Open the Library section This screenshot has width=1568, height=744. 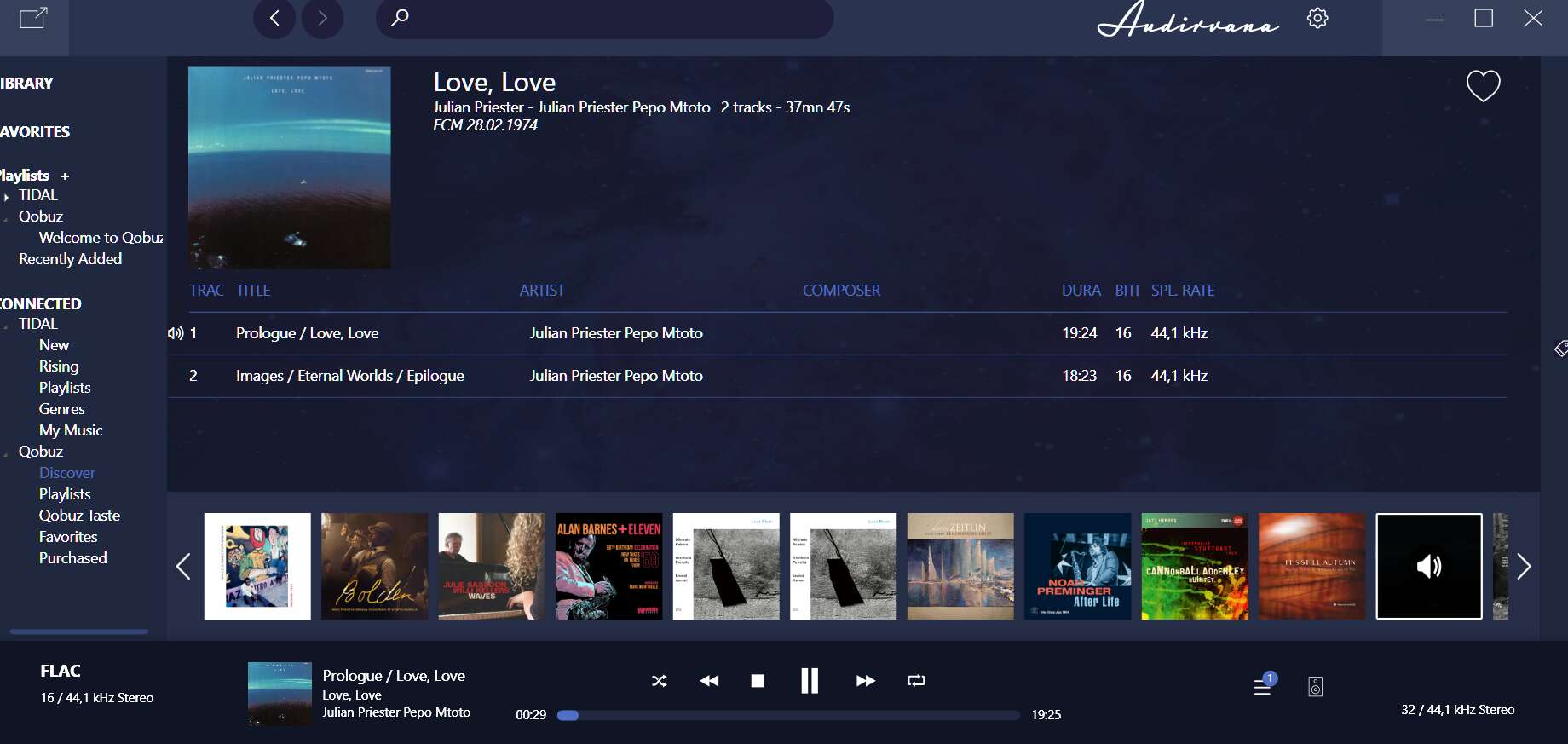(26, 84)
